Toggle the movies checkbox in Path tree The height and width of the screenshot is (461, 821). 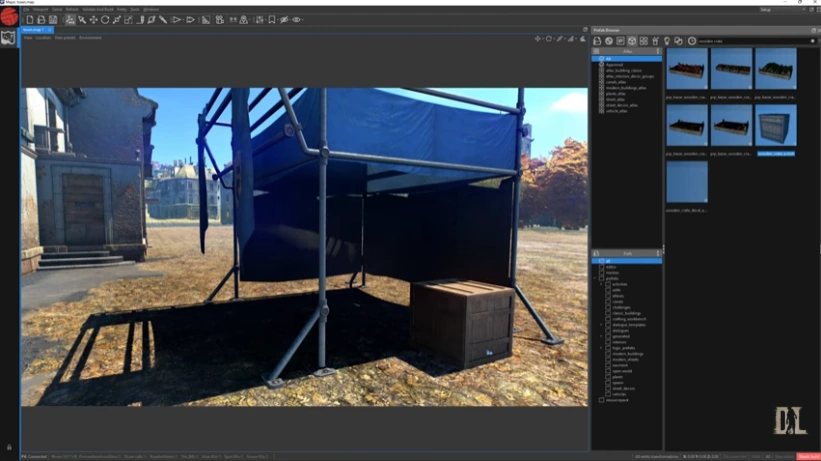pos(601,272)
